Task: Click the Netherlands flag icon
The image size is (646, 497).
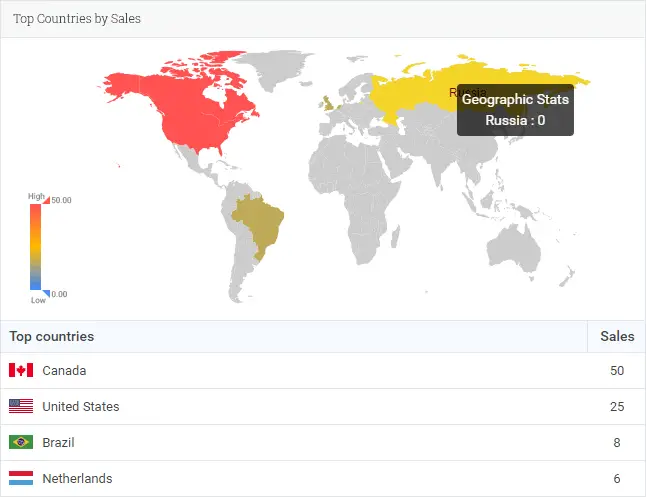Action: (21, 478)
